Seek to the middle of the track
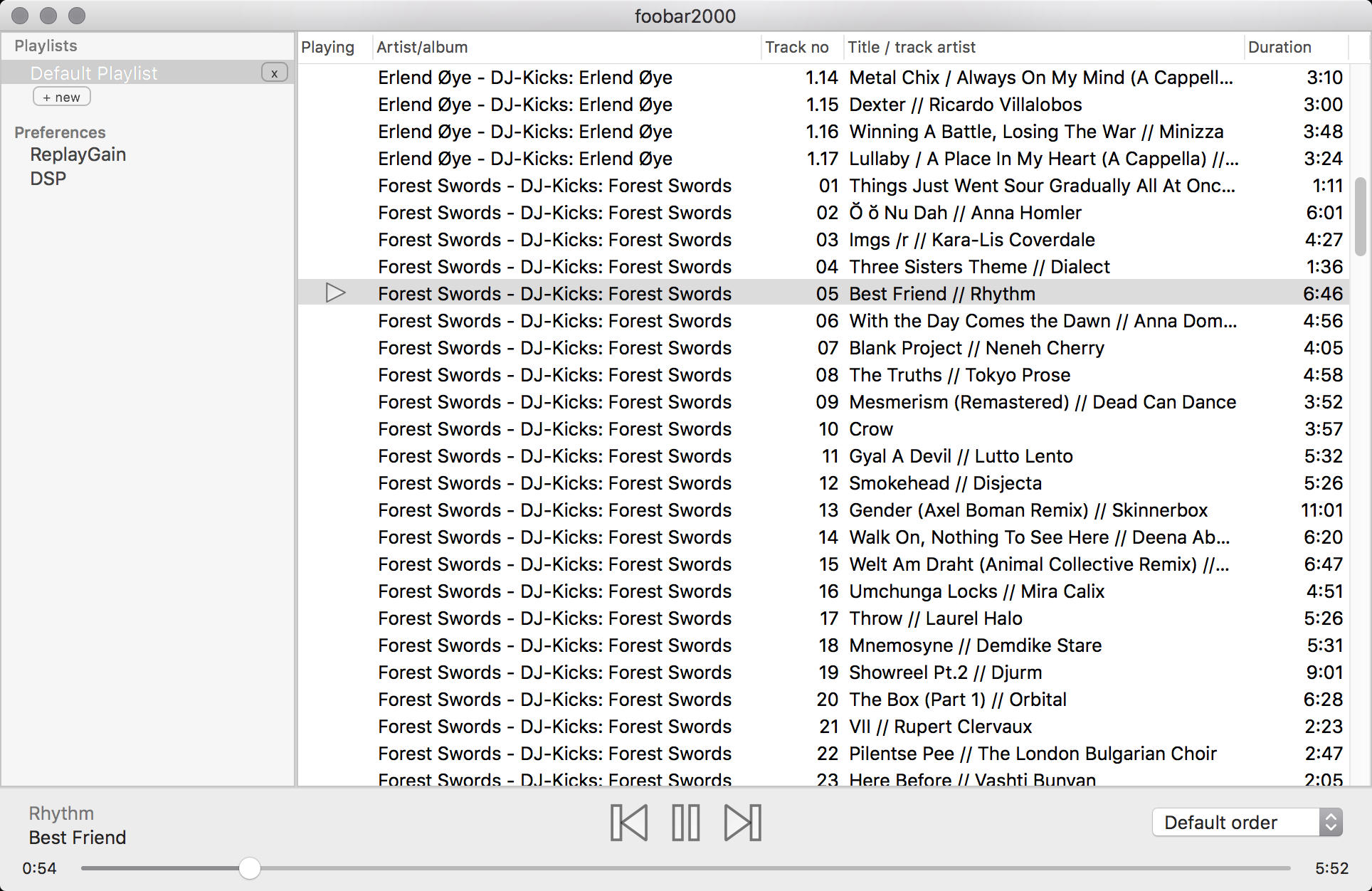1372x891 pixels. pos(686,868)
